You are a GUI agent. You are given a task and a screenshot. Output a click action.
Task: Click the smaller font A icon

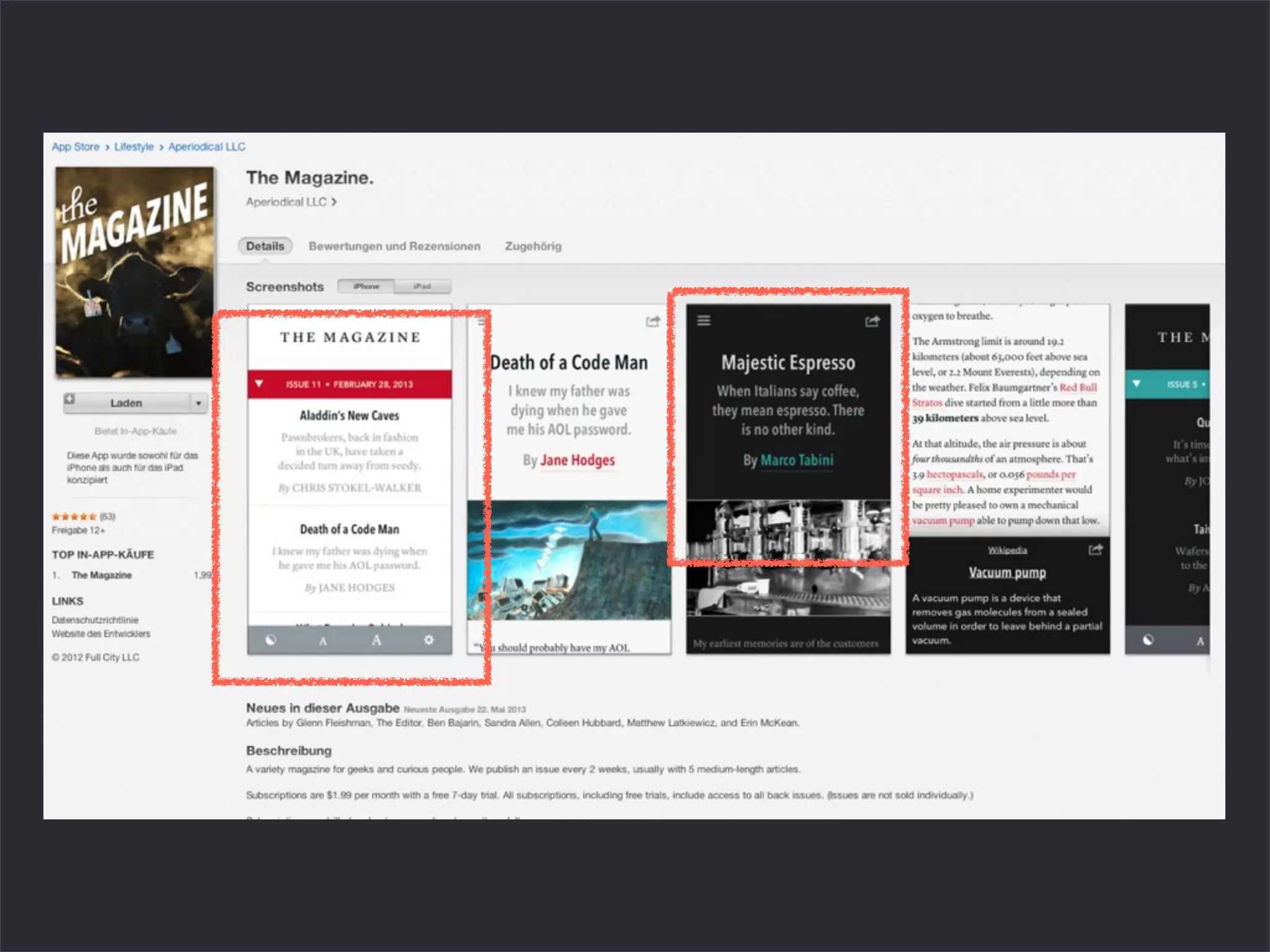322,641
